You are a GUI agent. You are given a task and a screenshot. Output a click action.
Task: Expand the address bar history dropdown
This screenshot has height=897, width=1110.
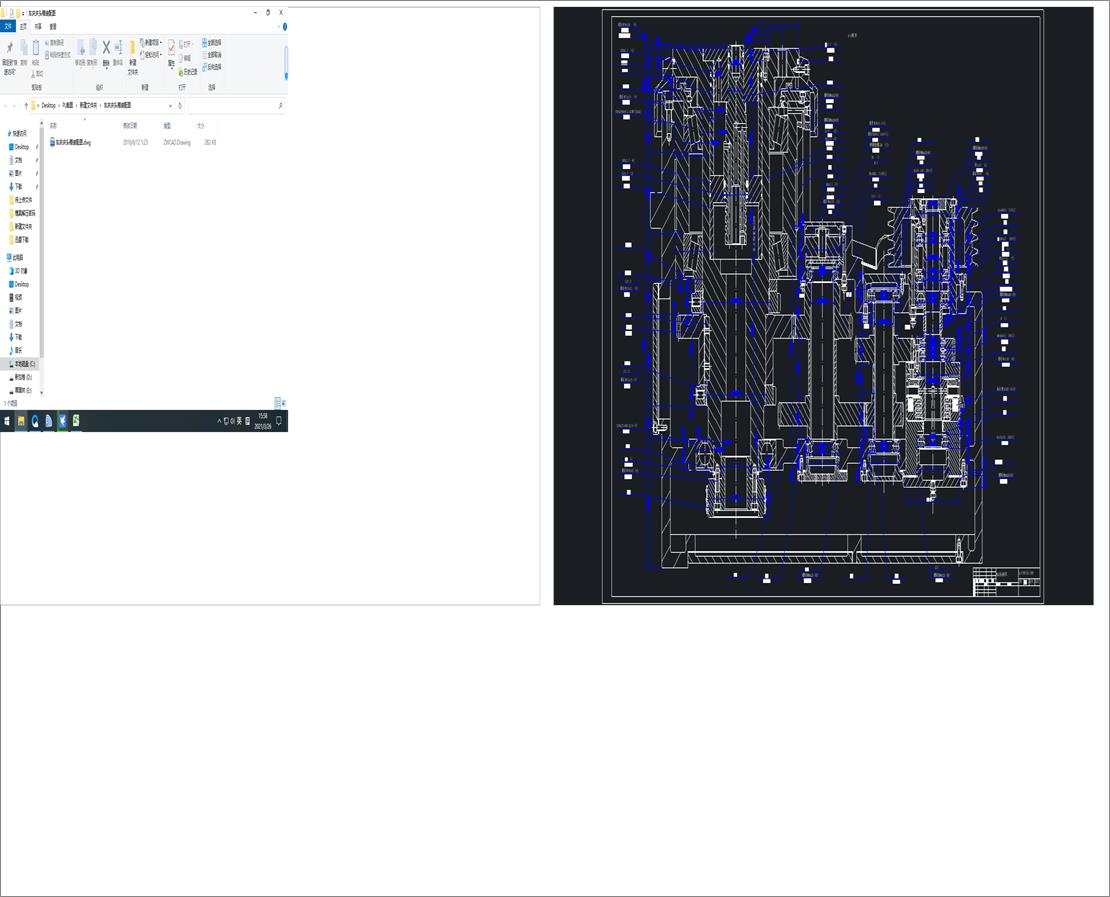[170, 105]
